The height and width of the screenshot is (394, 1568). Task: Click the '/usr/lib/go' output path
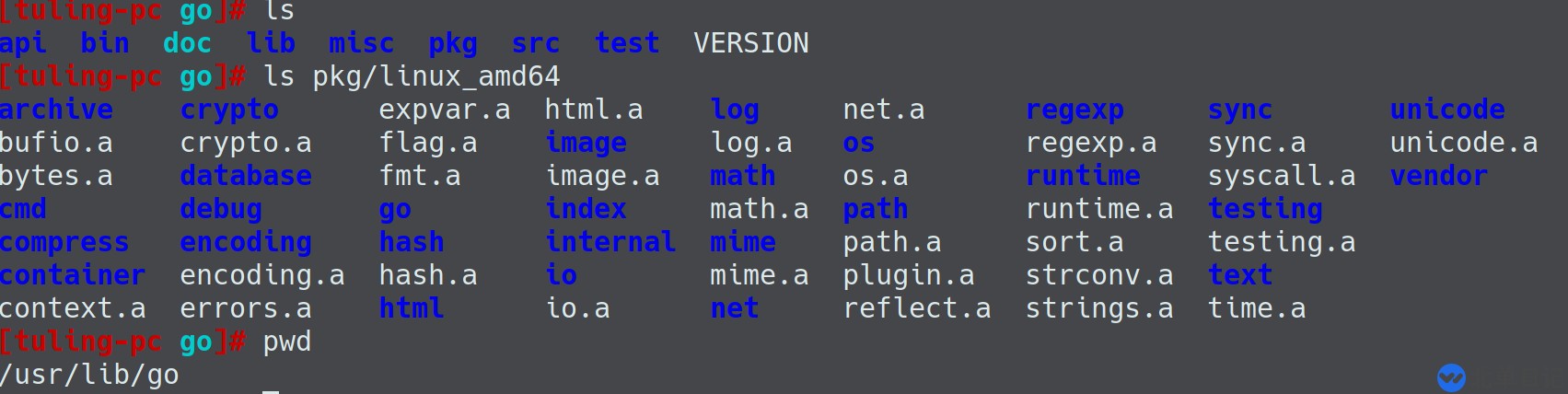click(x=89, y=375)
